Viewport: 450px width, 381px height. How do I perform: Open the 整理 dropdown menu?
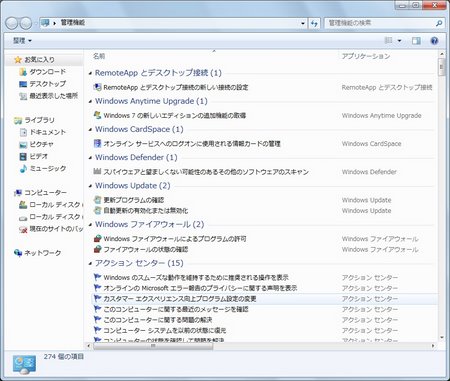click(22, 41)
